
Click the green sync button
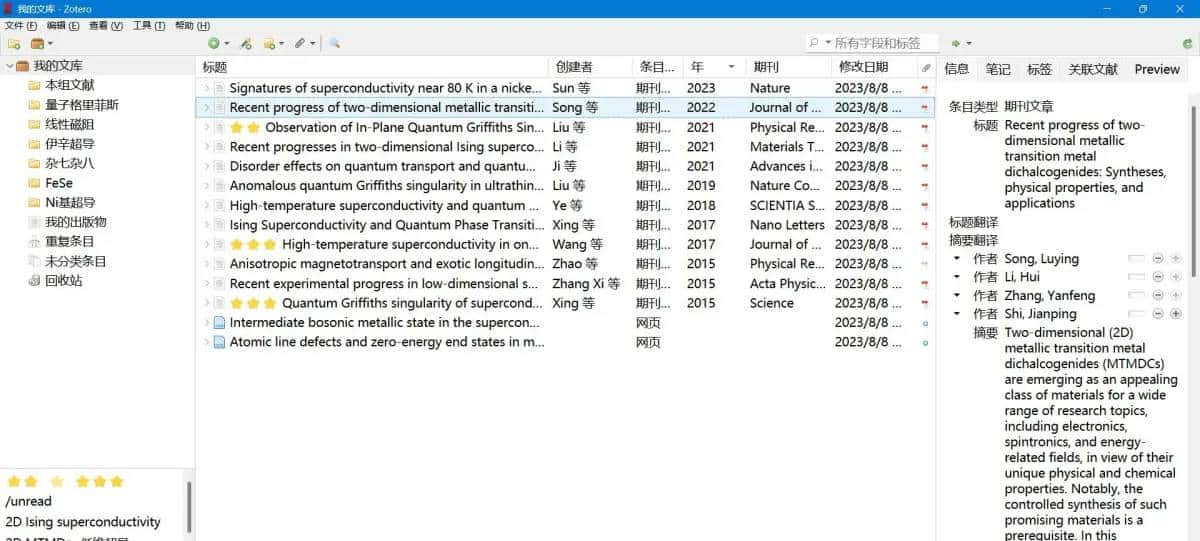click(1187, 43)
